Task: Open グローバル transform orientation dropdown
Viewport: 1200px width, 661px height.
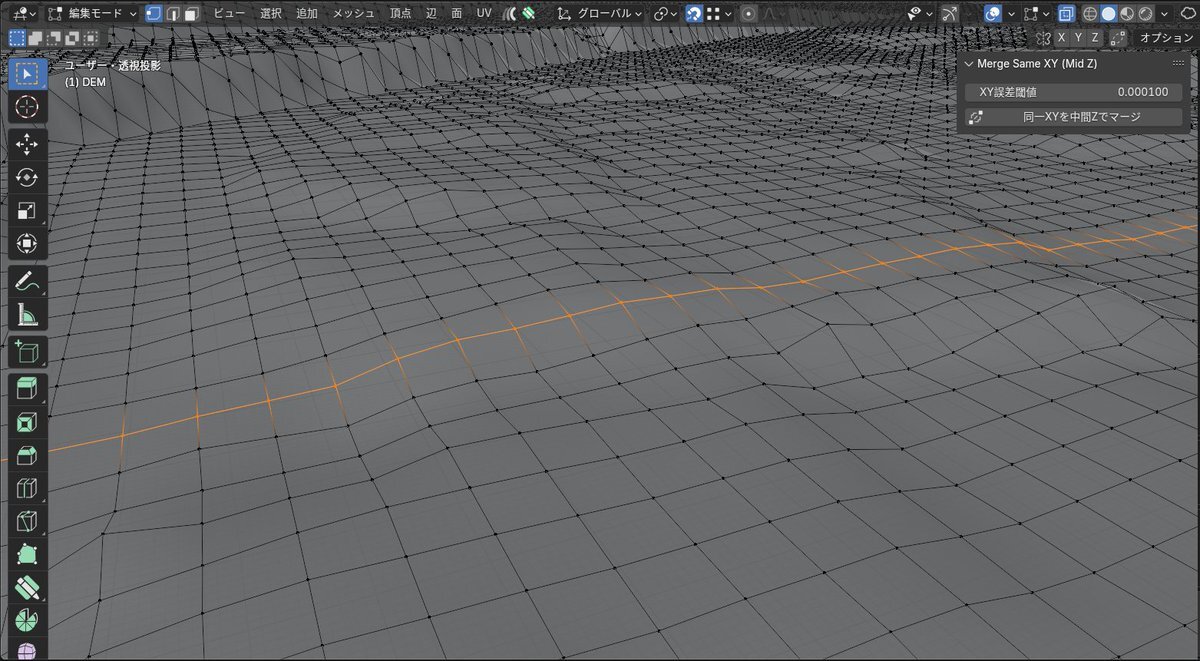Action: pos(600,14)
